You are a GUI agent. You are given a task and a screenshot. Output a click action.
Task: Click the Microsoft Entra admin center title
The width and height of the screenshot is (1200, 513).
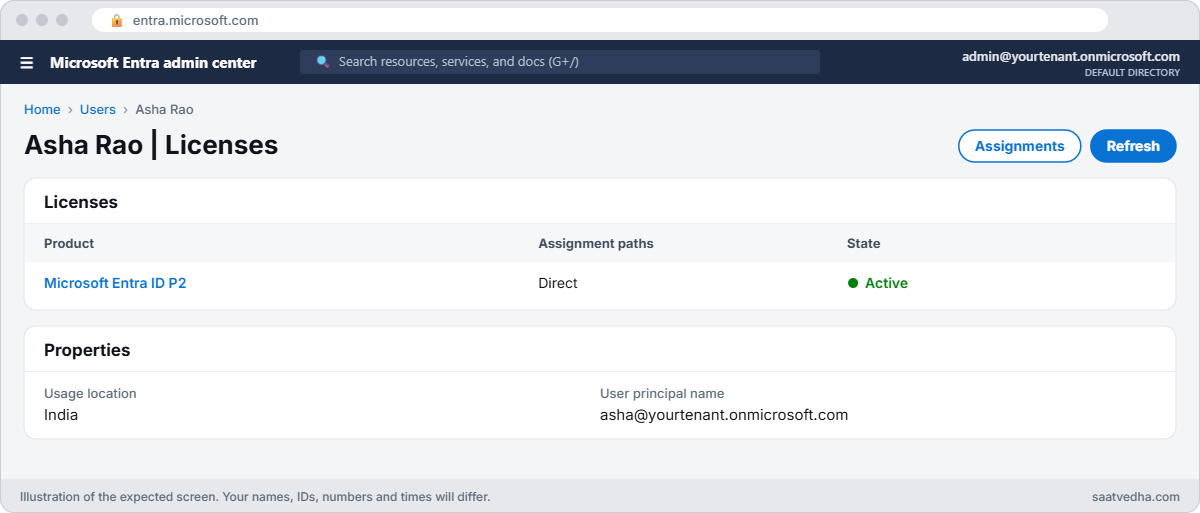pyautogui.click(x=153, y=63)
